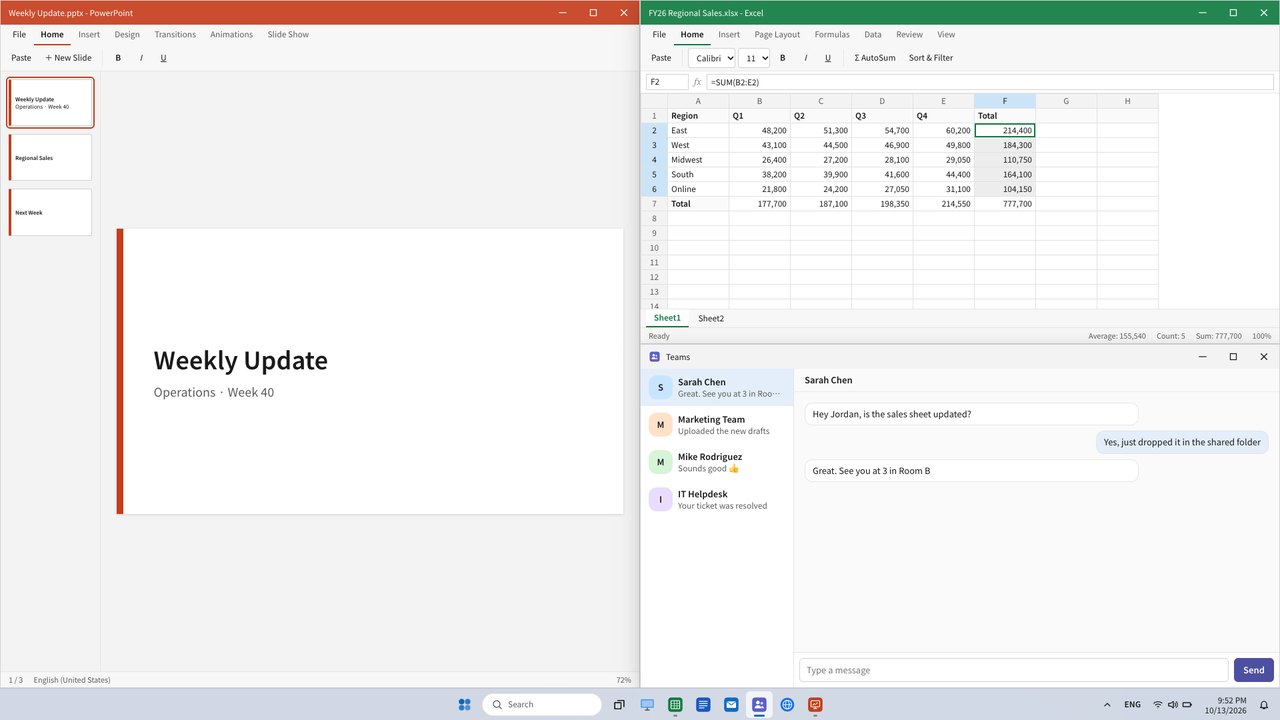This screenshot has height=720, width=1280.
Task: Click the taskbar Search box
Action: tap(542, 704)
